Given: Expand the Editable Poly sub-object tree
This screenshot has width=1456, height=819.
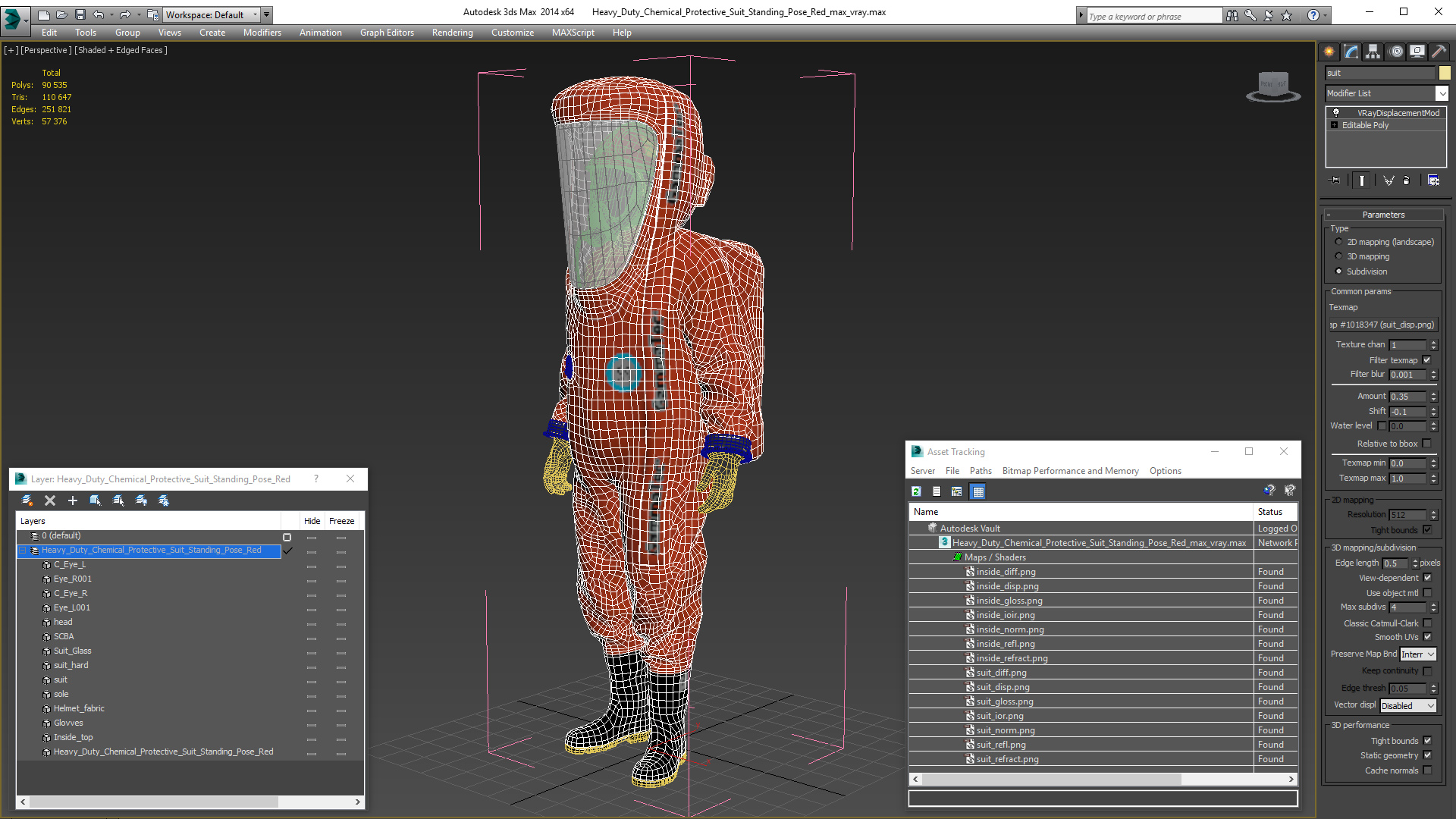Looking at the screenshot, I should (x=1334, y=125).
